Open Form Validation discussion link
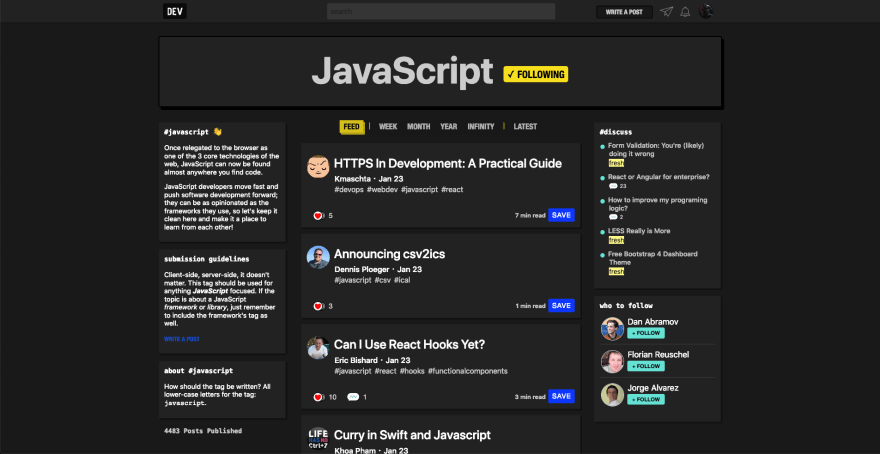Image resolution: width=880 pixels, height=454 pixels. pyautogui.click(x=656, y=149)
